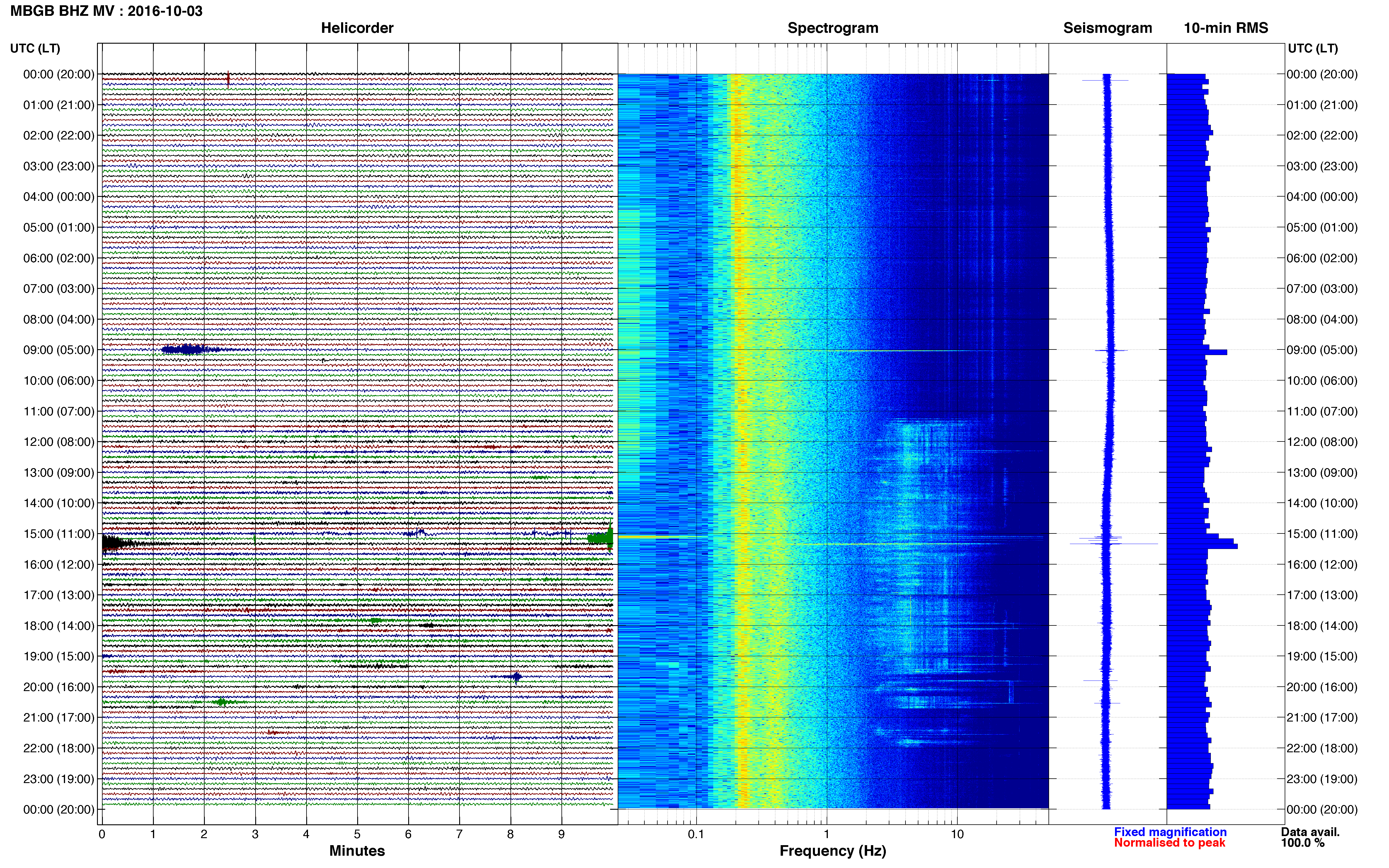The image size is (1389, 868).
Task: Click minute tick label '0' on the helicorder axis
Action: pyautogui.click(x=102, y=835)
